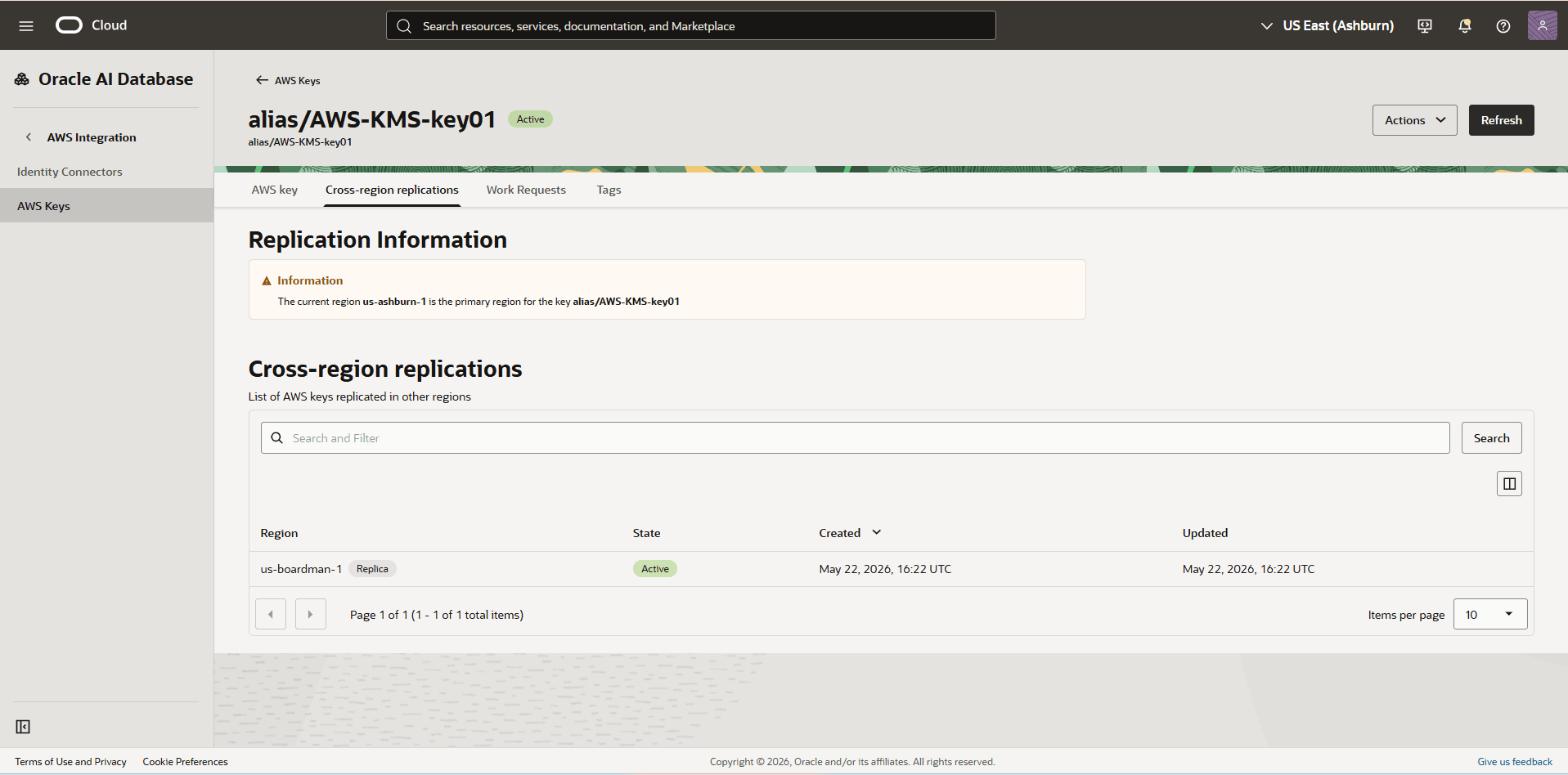This screenshot has height=775, width=1568.
Task: Click the Updated date May 22, 2026 cell
Action: tap(1248, 569)
